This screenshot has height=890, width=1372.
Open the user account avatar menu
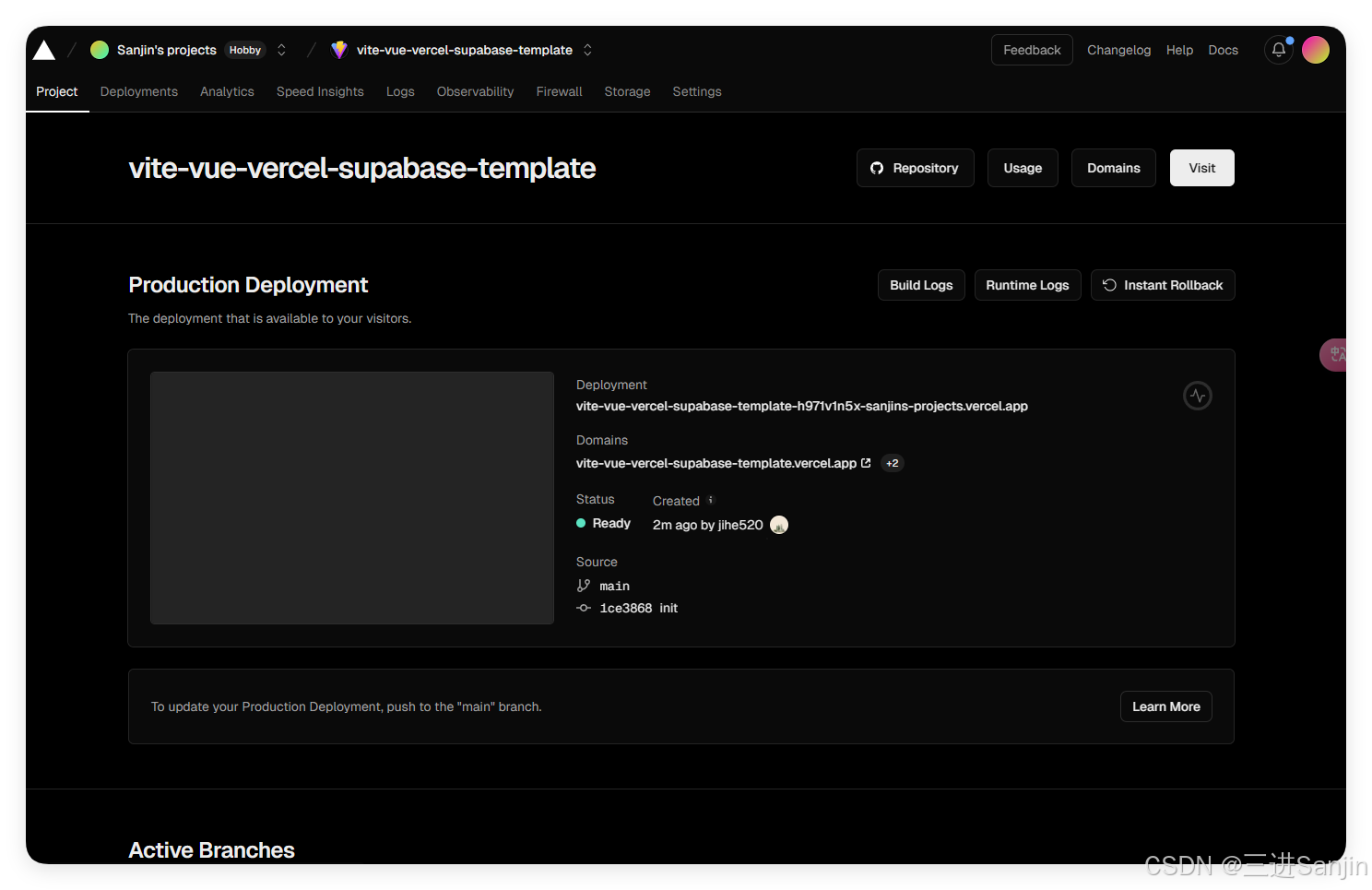(x=1316, y=50)
